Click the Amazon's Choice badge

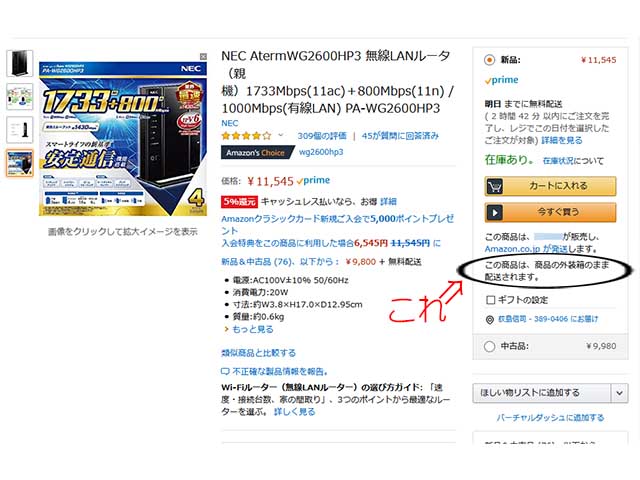[257, 152]
